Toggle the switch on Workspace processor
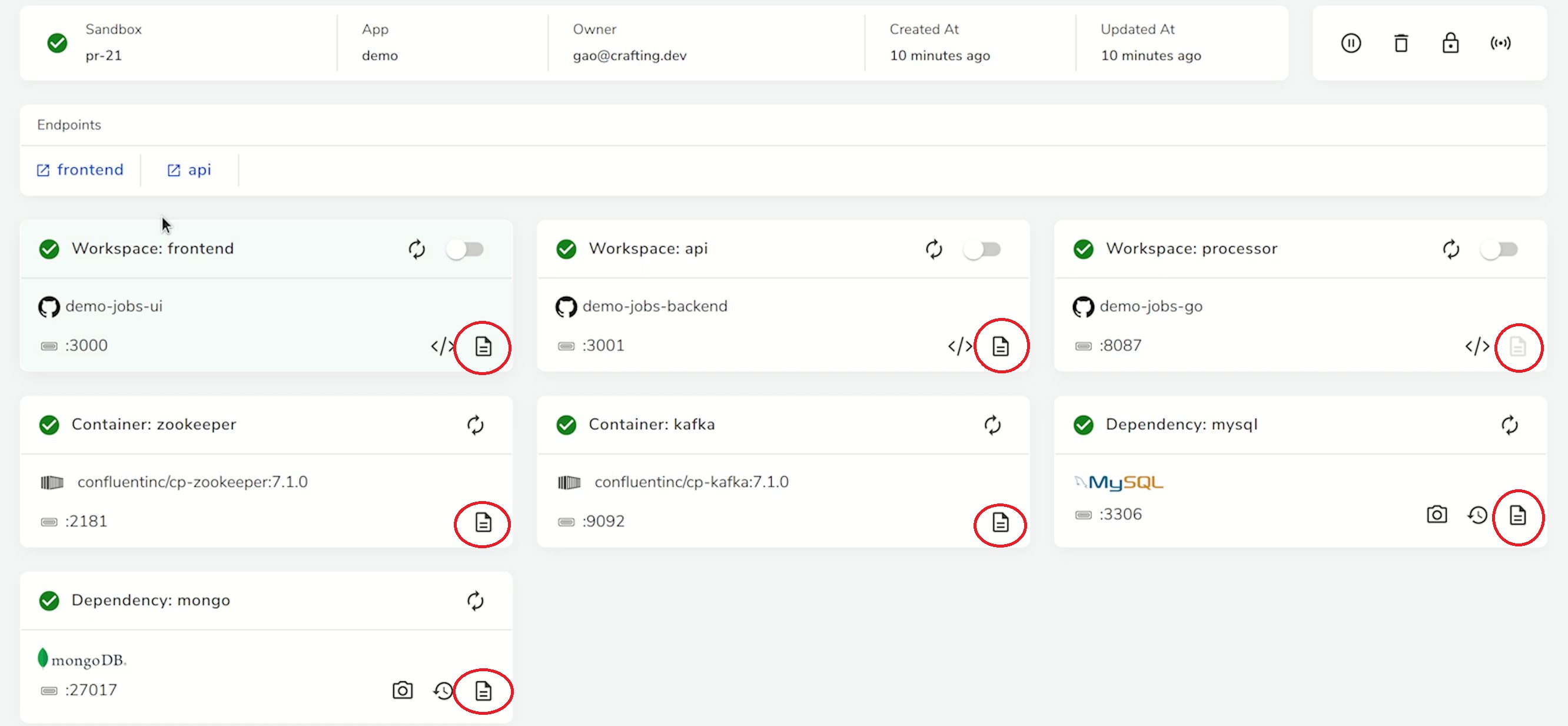 [1499, 249]
